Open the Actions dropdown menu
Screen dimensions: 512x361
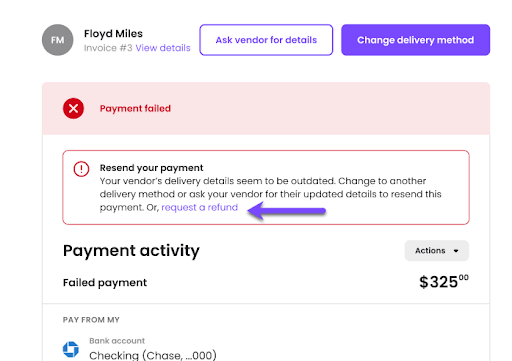click(437, 251)
